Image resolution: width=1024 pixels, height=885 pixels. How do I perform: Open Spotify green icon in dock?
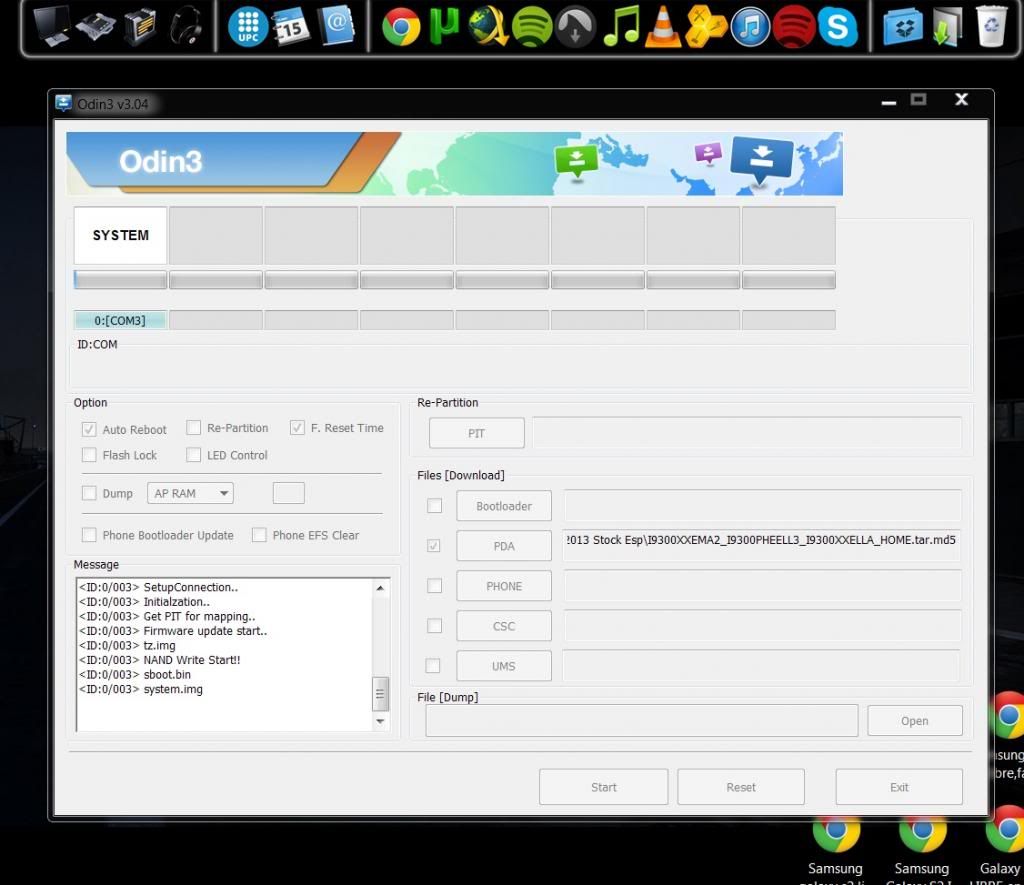[x=531, y=26]
